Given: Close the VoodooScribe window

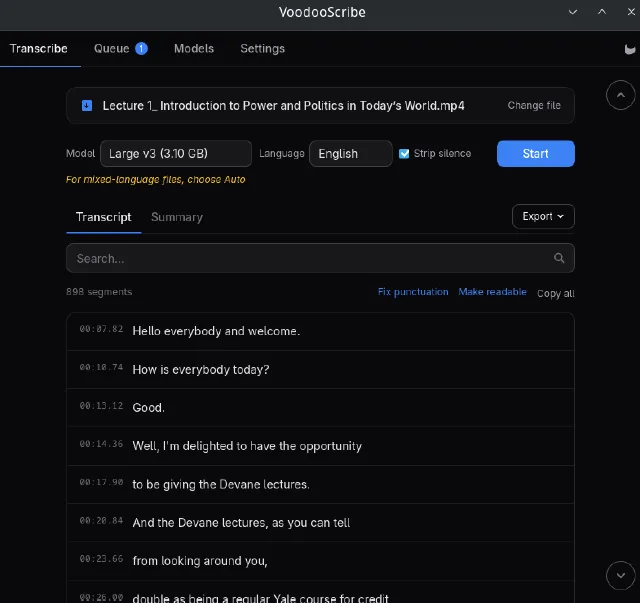Looking at the screenshot, I should 631,12.
